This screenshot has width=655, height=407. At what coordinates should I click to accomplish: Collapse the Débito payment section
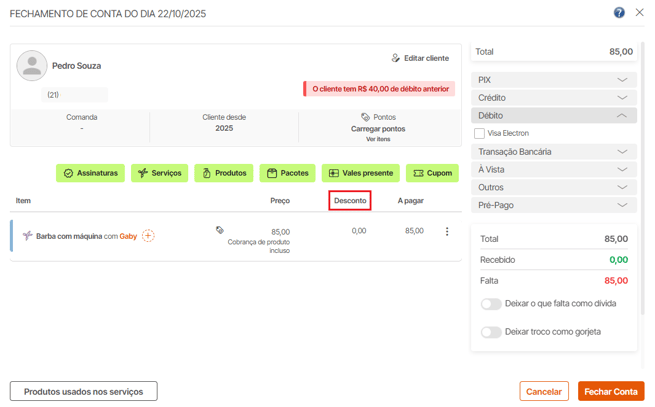tap(553, 116)
